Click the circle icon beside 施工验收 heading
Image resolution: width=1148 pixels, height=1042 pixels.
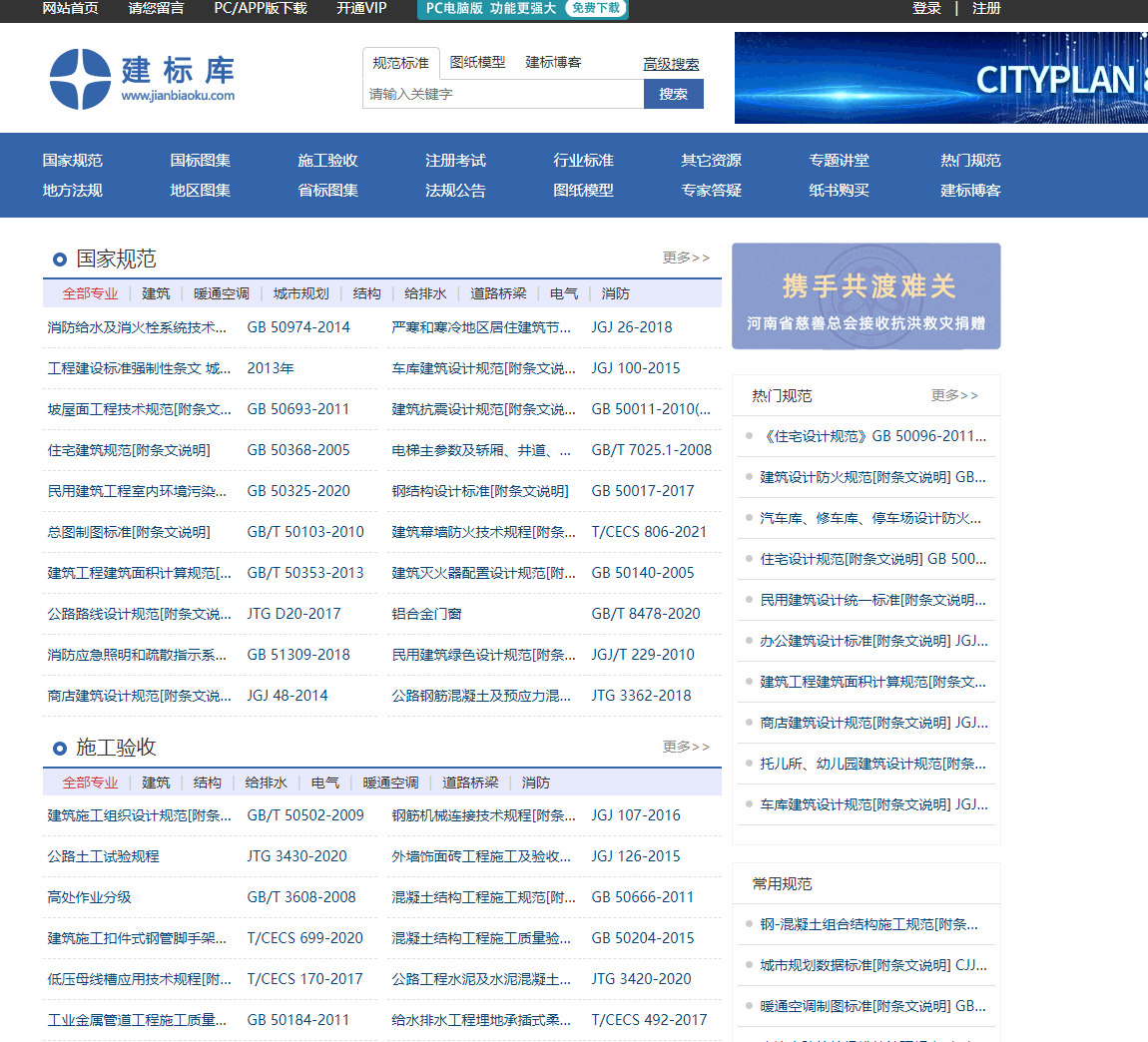pyautogui.click(x=60, y=749)
